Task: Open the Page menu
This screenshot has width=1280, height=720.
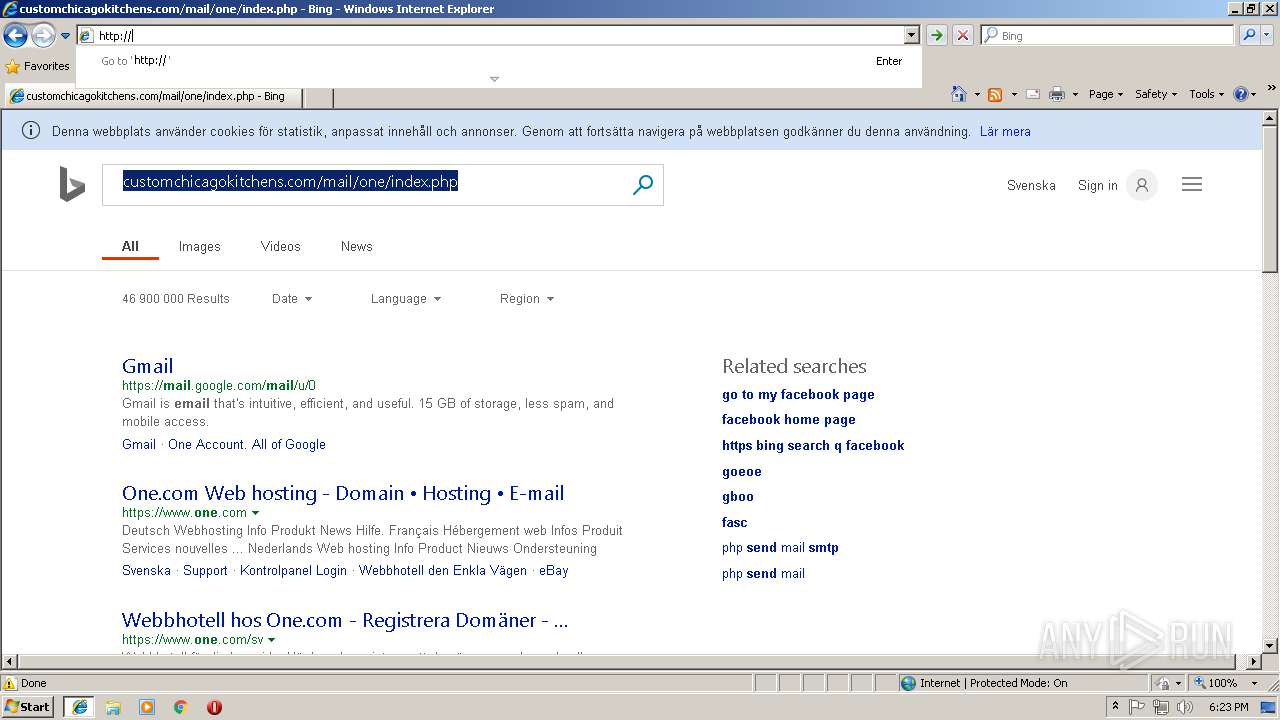Action: [x=1106, y=94]
